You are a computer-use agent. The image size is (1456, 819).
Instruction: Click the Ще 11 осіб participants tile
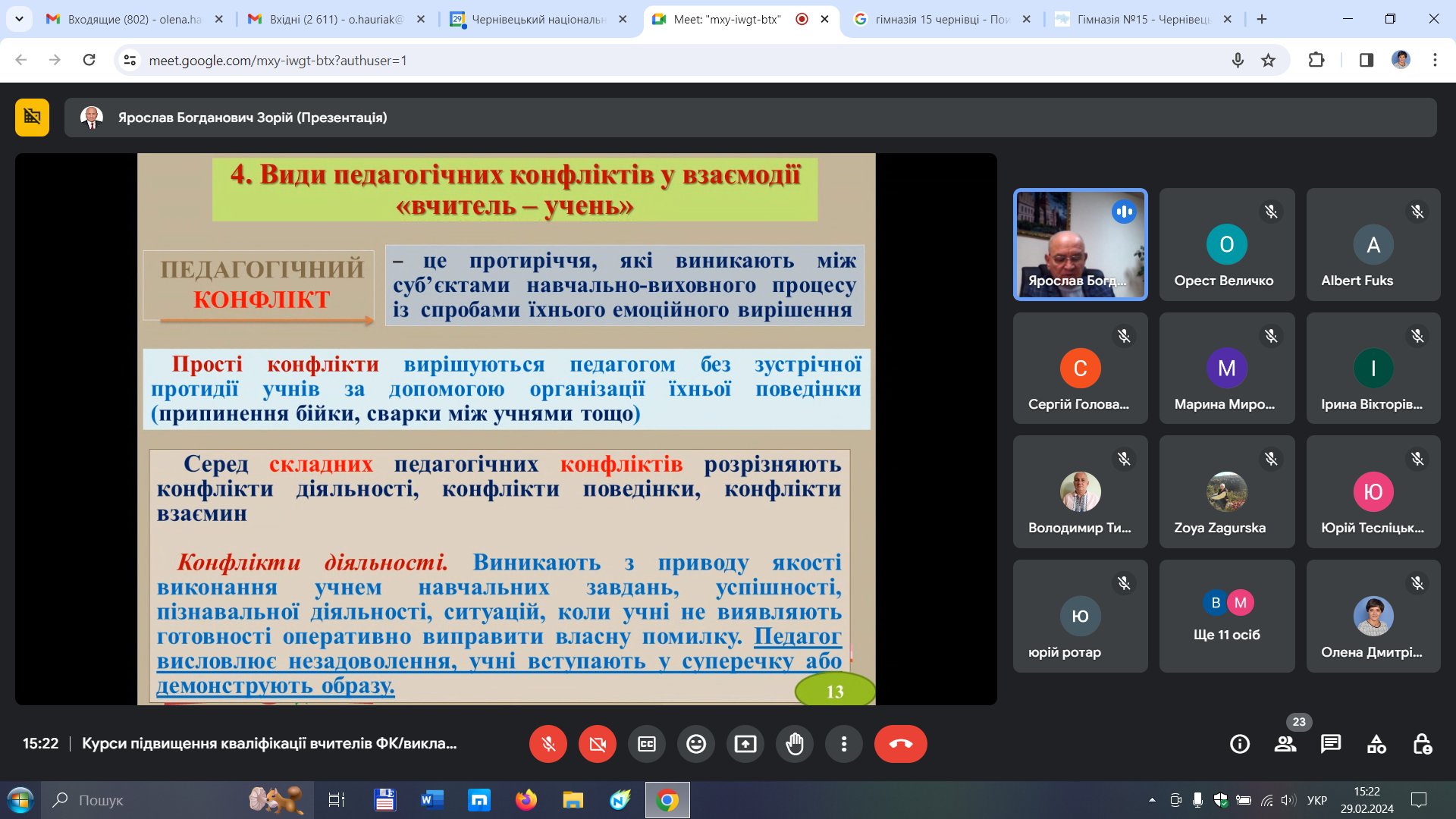tap(1227, 616)
